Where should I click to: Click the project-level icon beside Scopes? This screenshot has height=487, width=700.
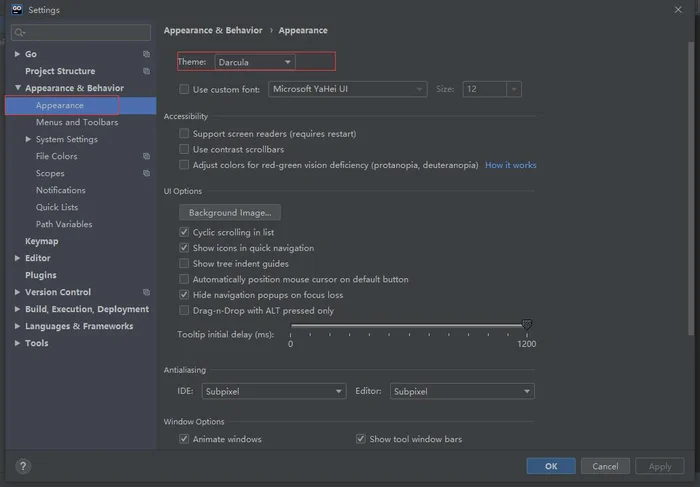point(146,173)
